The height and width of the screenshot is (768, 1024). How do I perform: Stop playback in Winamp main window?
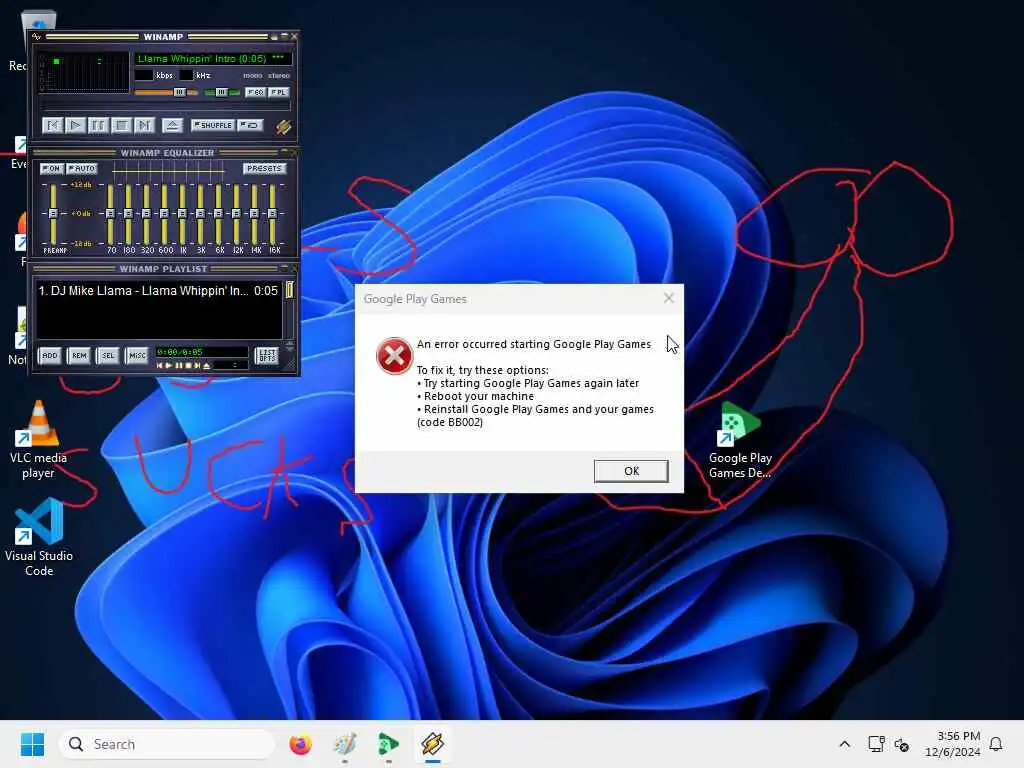tap(121, 125)
